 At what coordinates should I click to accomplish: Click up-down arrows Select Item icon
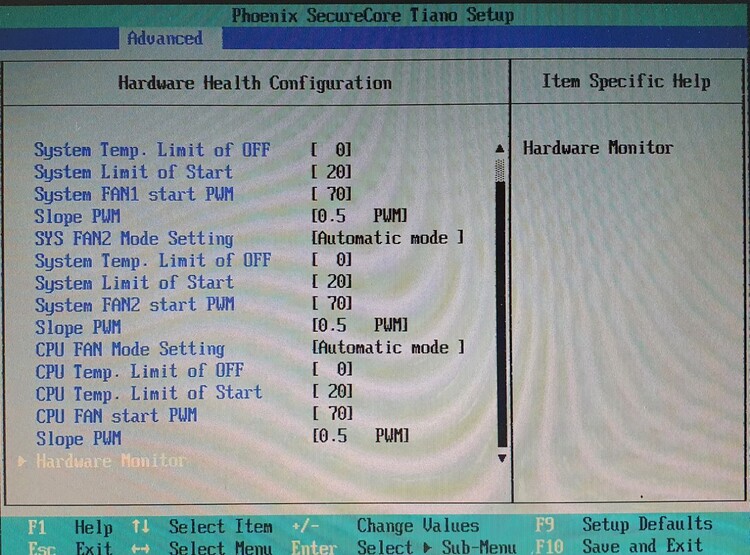tap(141, 527)
